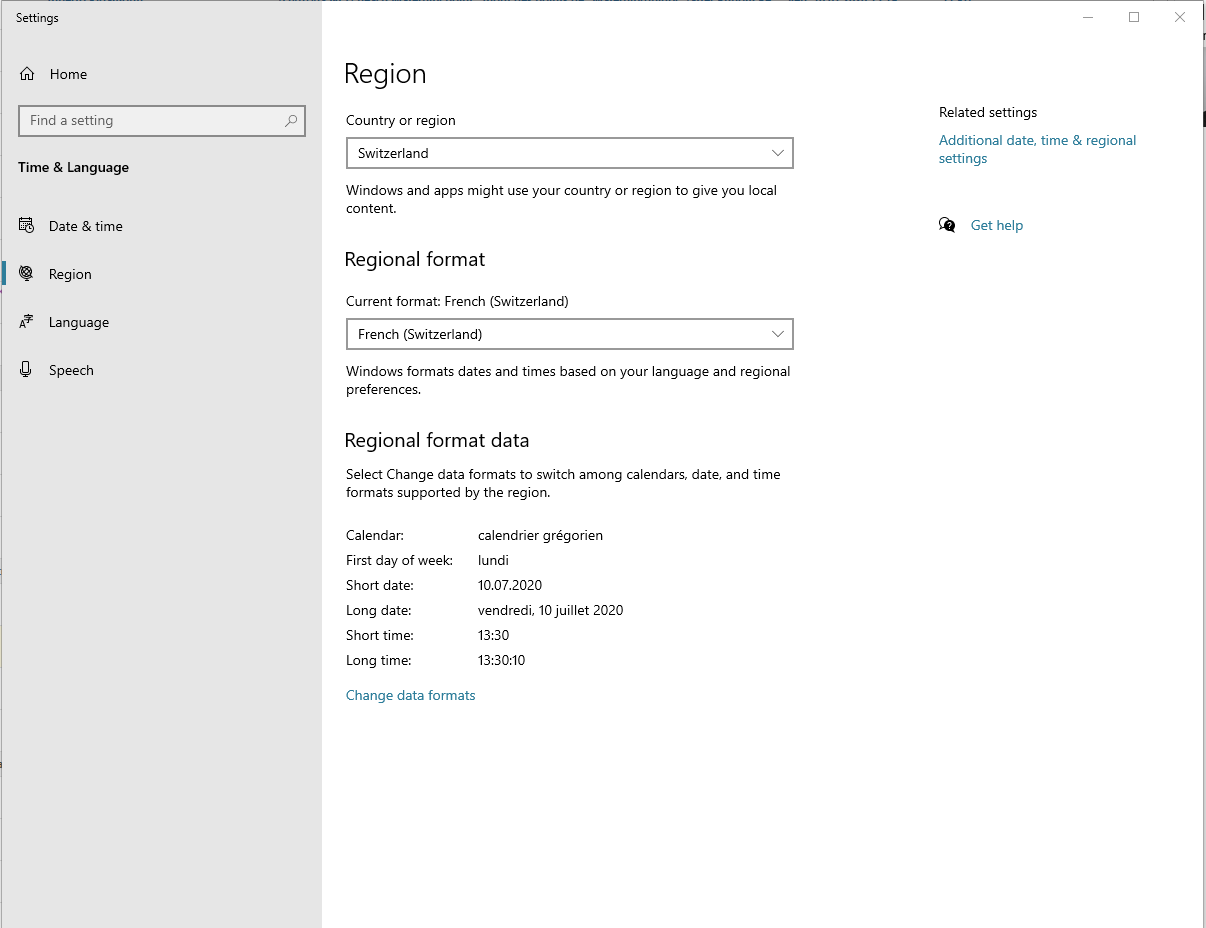Click the Language character icon
The height and width of the screenshot is (928, 1206).
pyautogui.click(x=27, y=322)
